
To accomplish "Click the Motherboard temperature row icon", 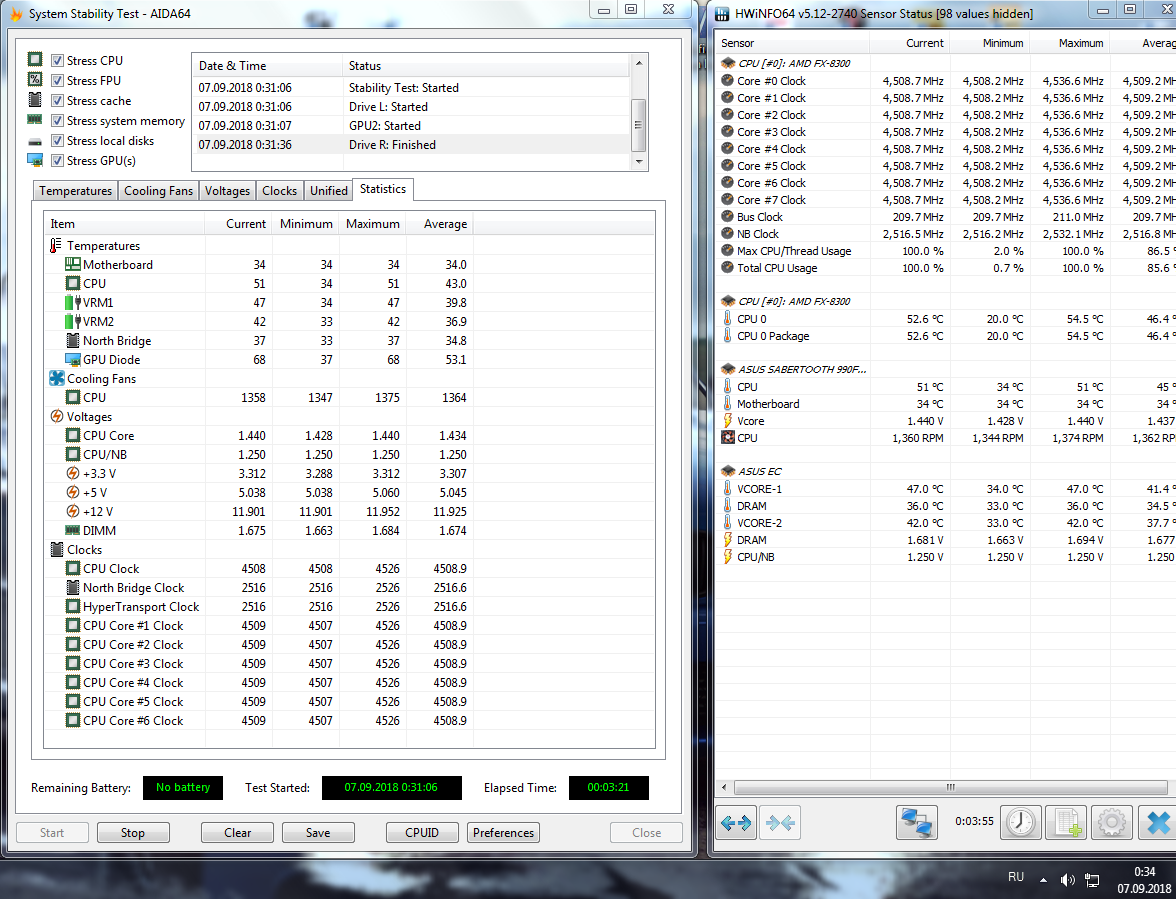I will 73,264.
